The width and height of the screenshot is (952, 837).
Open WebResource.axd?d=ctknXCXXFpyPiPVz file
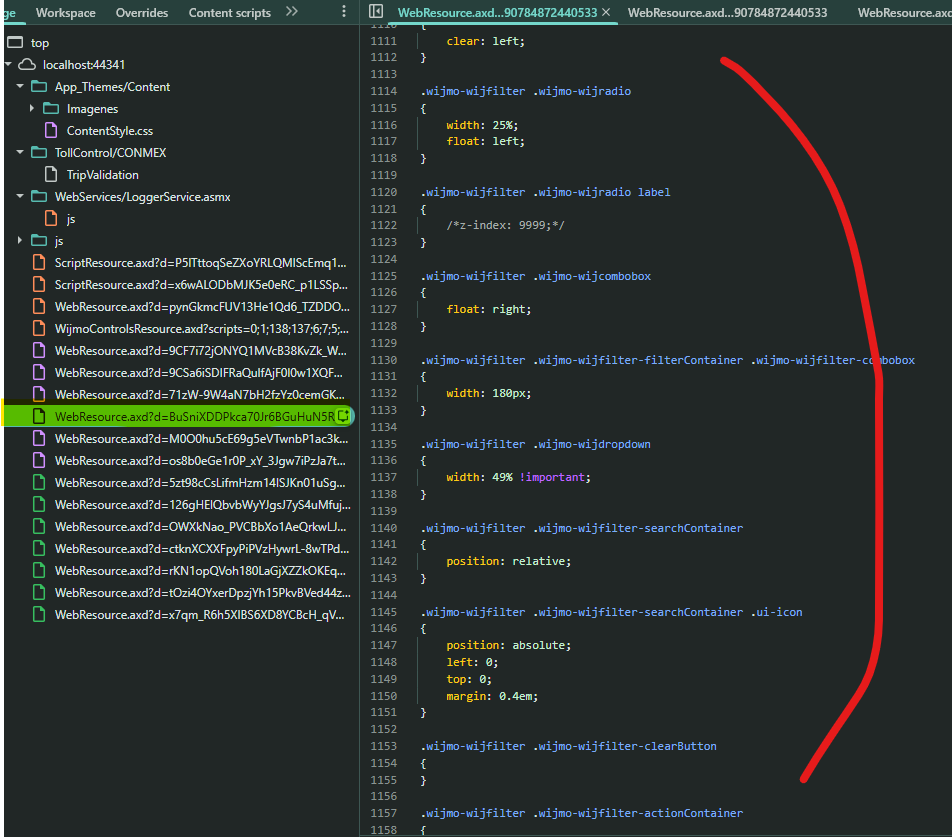click(202, 549)
